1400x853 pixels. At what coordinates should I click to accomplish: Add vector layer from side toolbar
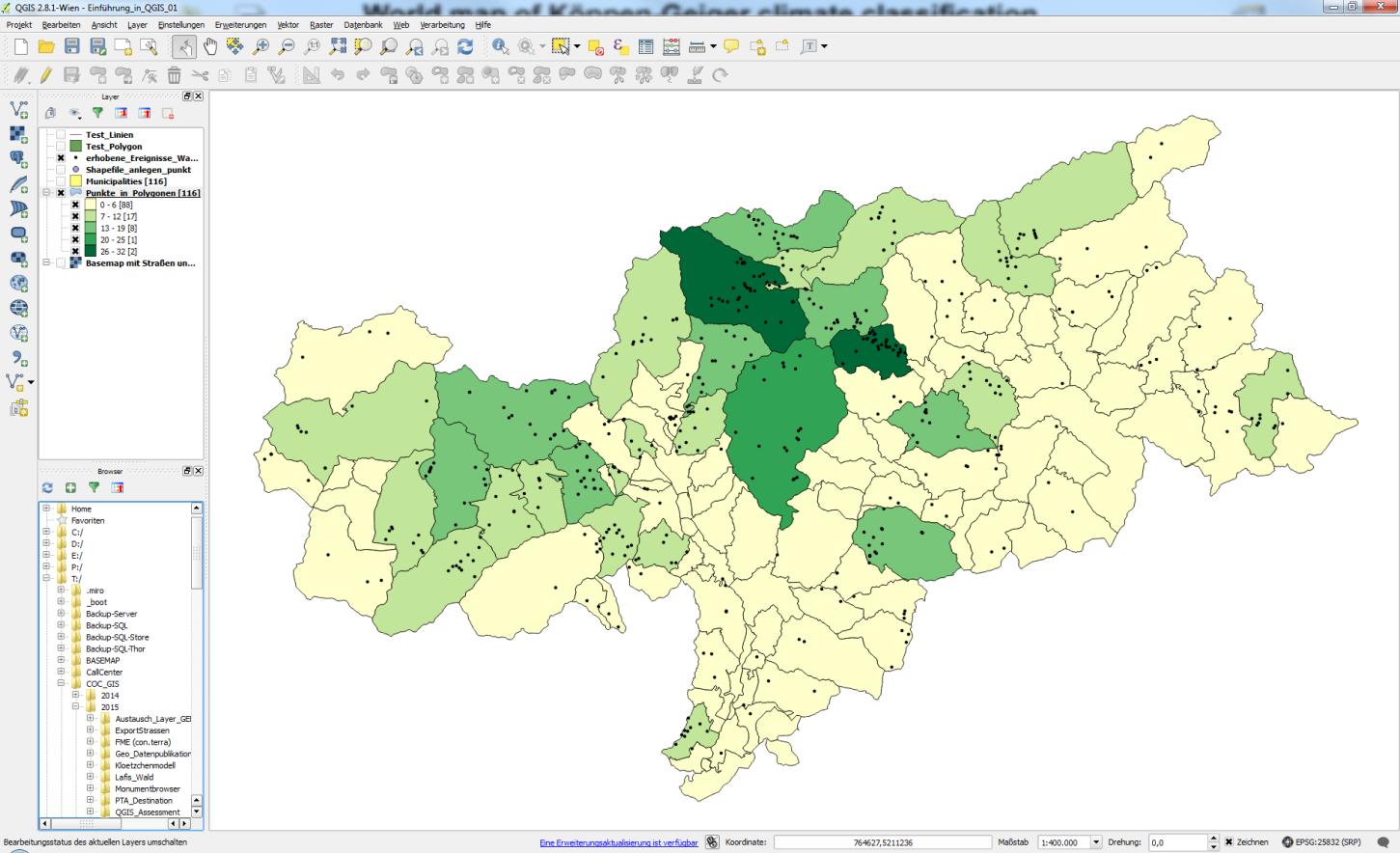tap(18, 110)
